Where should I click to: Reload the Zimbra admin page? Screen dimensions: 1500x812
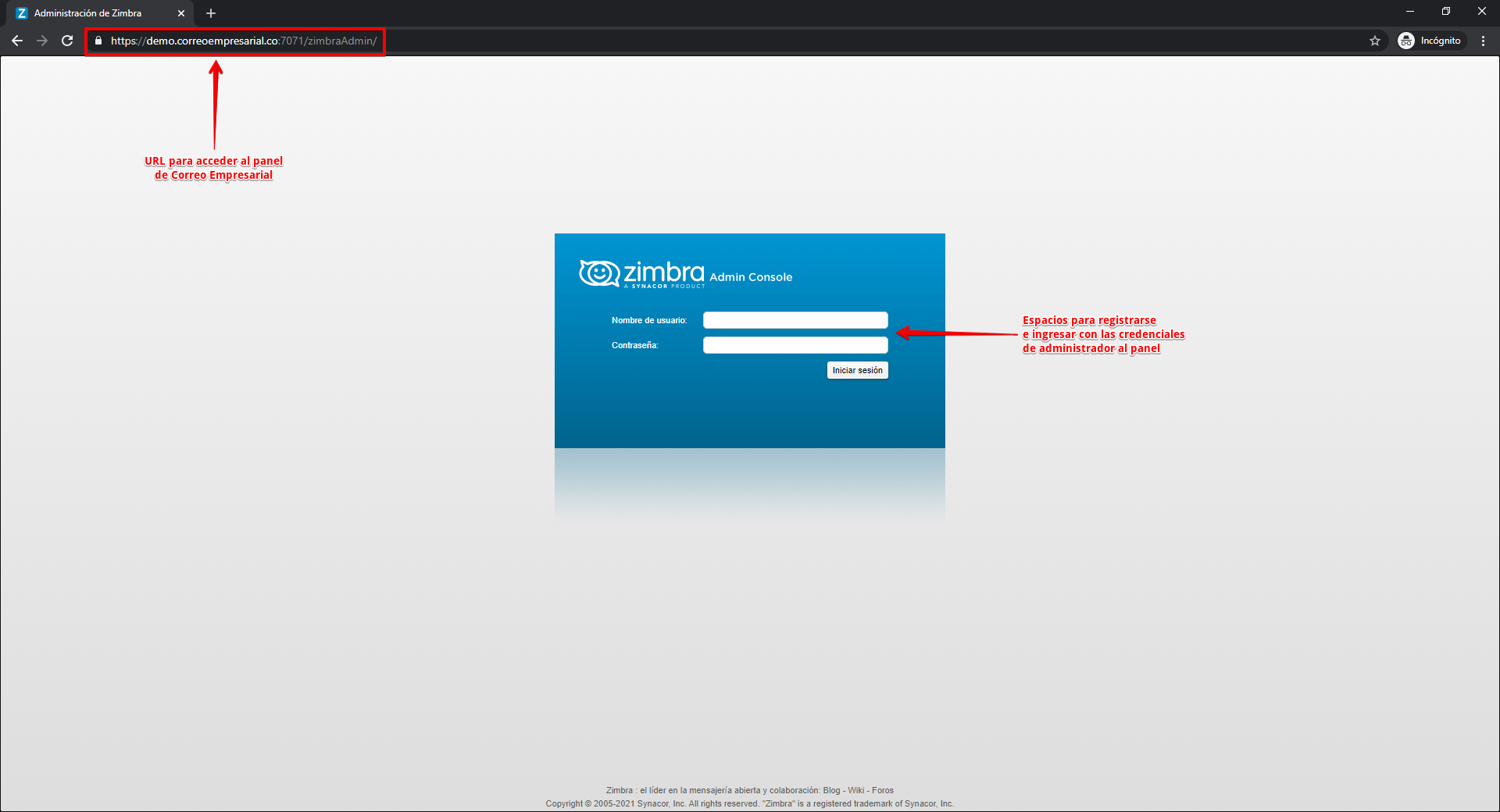pos(67,41)
